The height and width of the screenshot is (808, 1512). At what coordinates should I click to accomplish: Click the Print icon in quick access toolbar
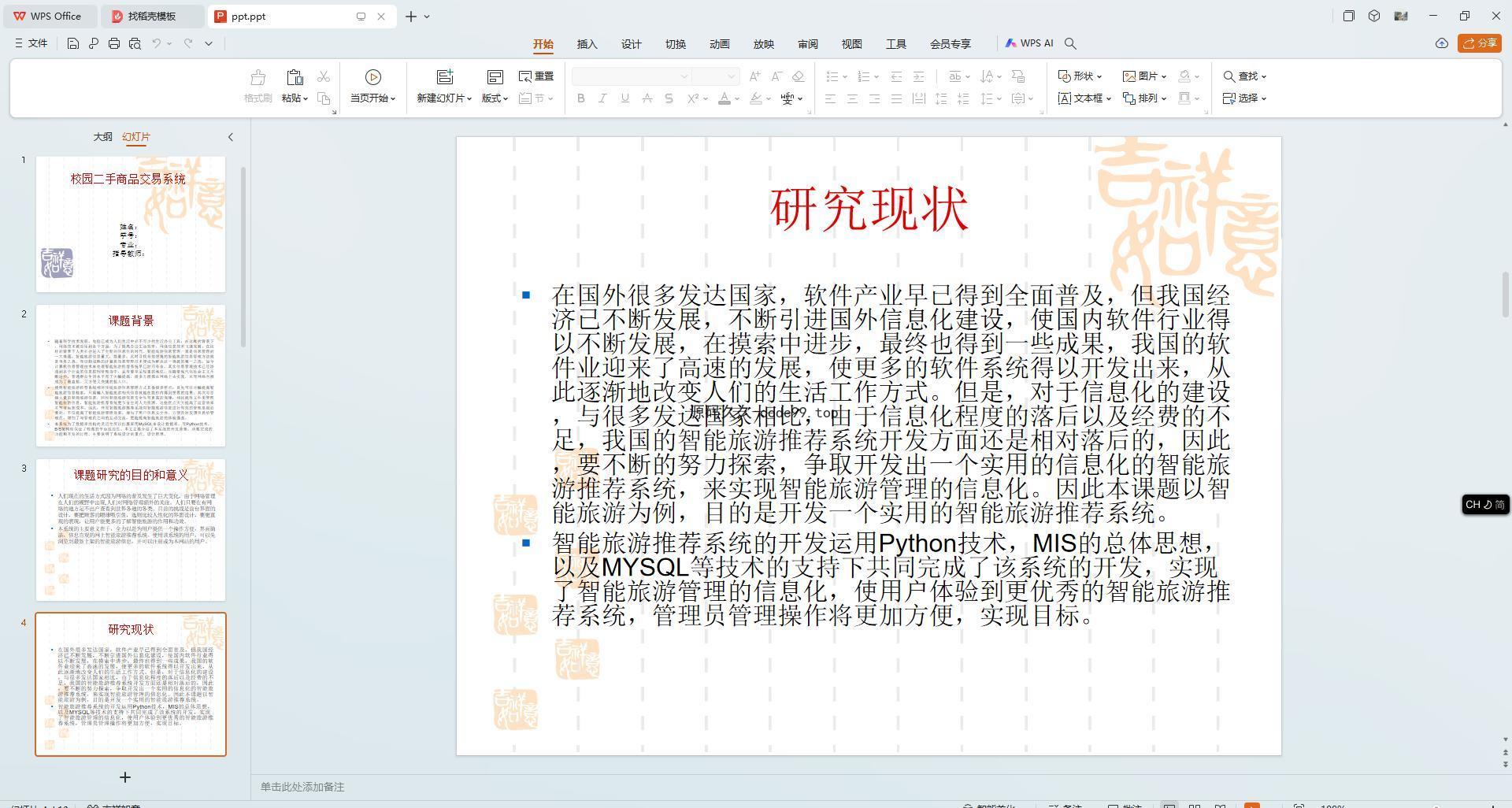pos(114,43)
